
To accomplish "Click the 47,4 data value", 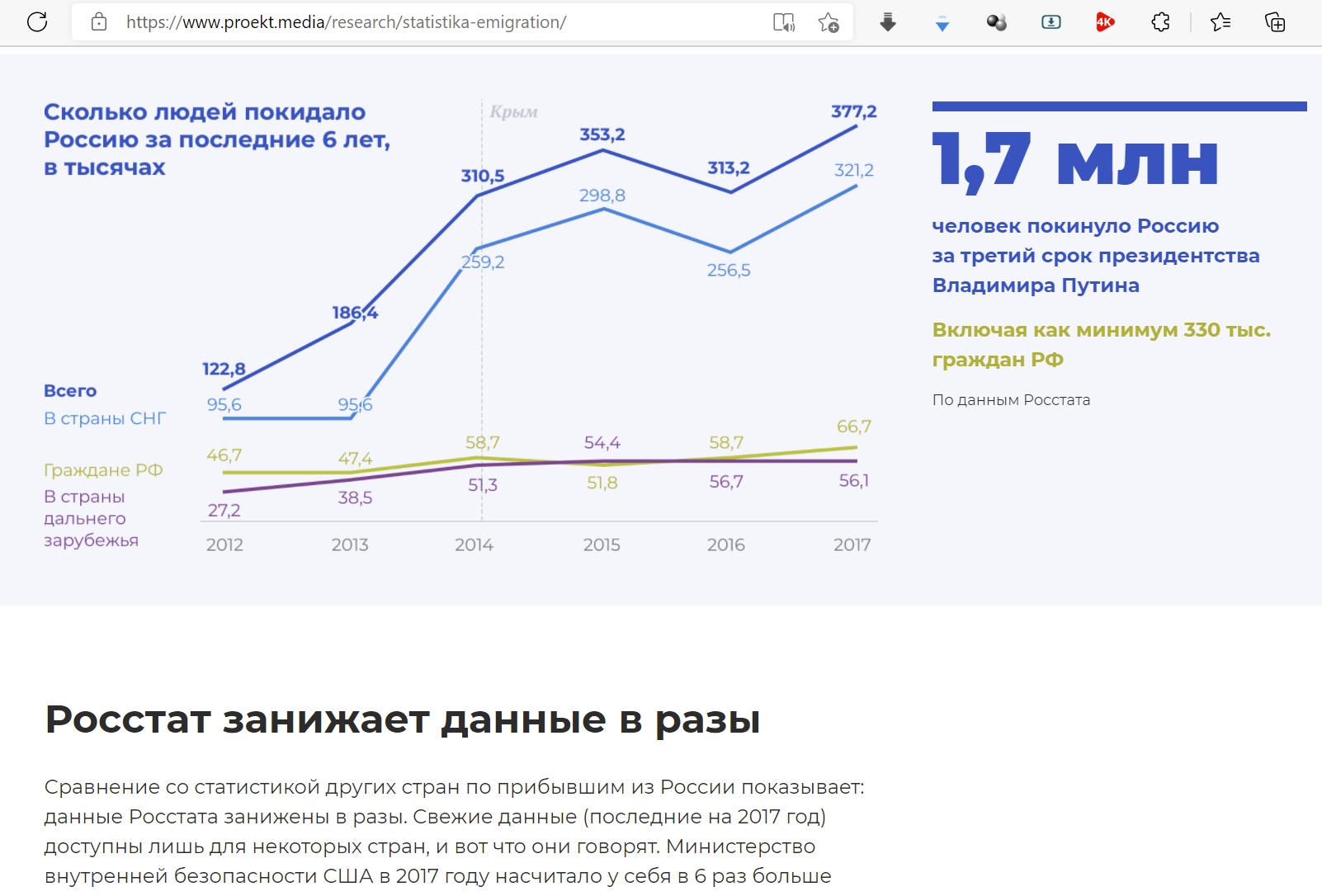I will [355, 459].
